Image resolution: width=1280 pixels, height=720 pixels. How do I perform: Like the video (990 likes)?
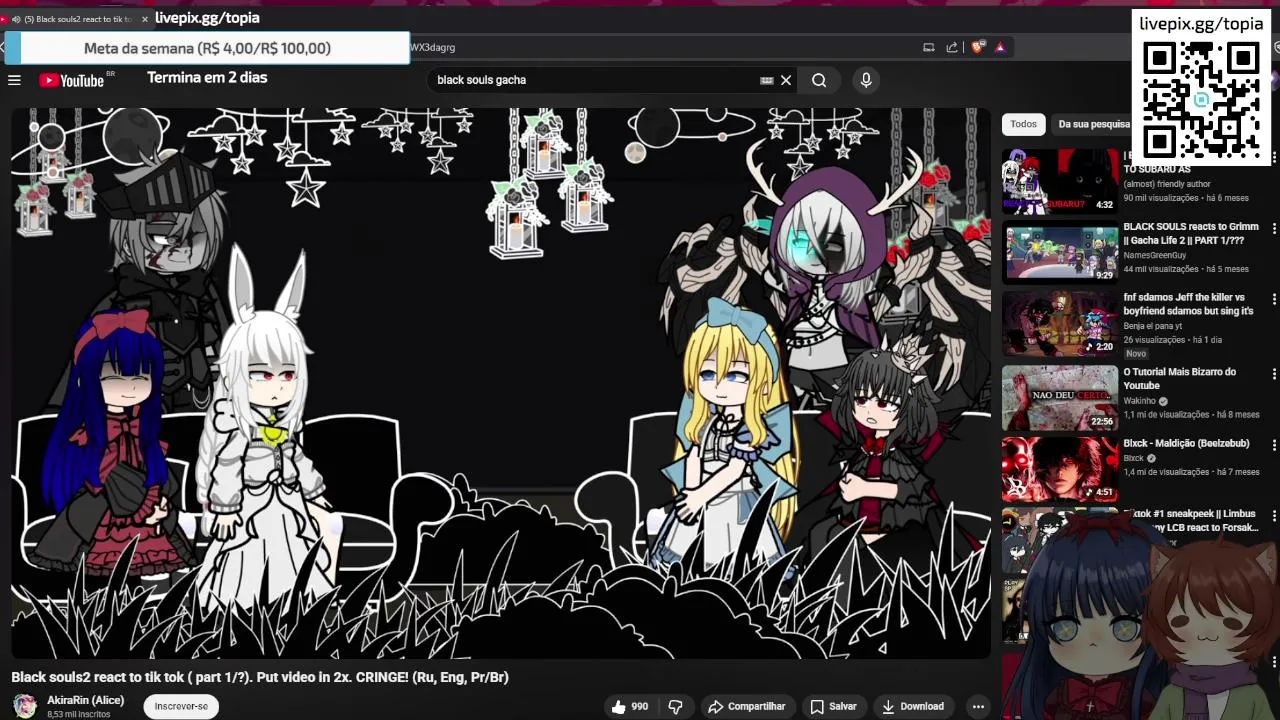(x=630, y=706)
